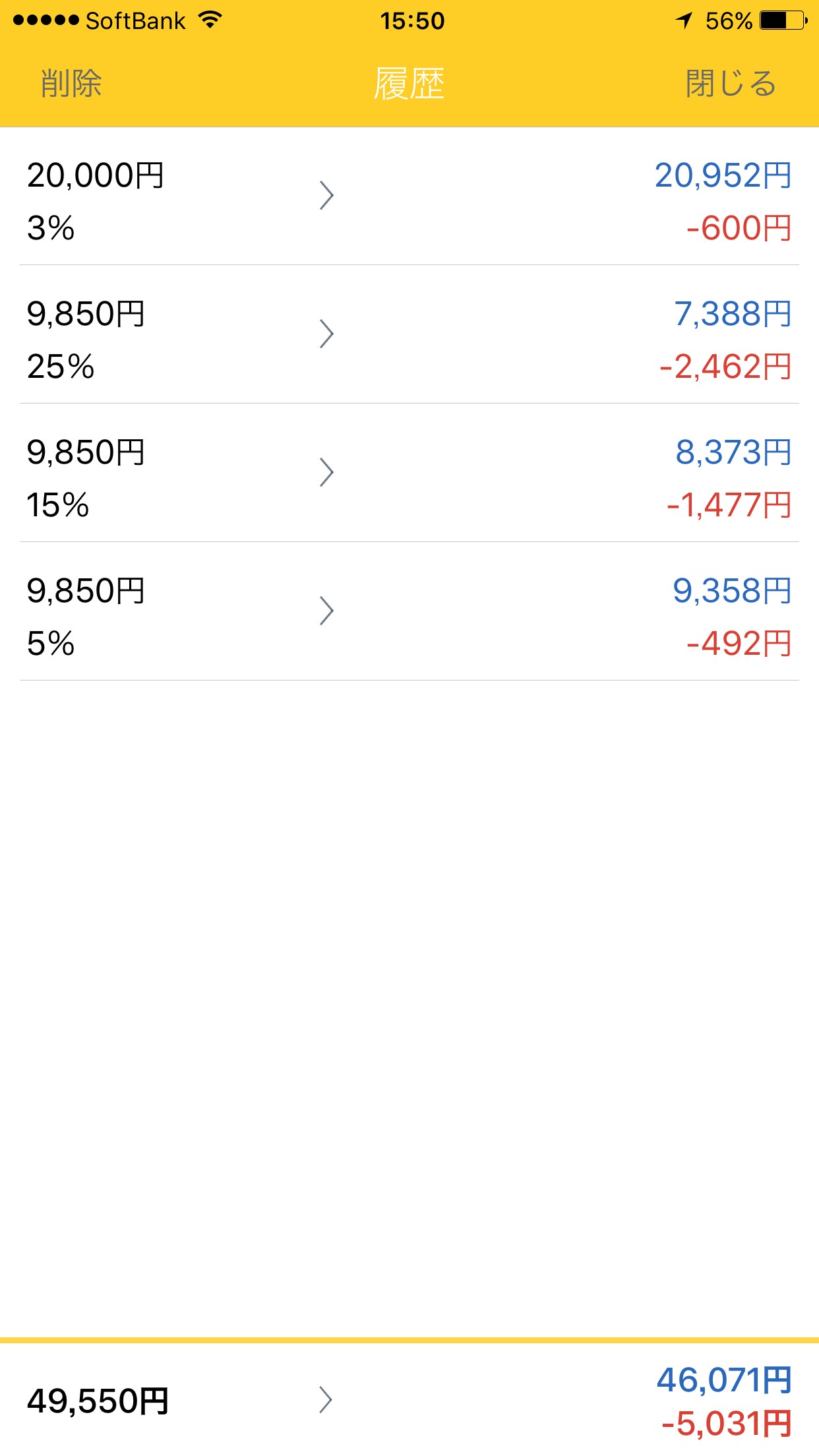Expand the 9,850円 25% entry chevron

[326, 334]
